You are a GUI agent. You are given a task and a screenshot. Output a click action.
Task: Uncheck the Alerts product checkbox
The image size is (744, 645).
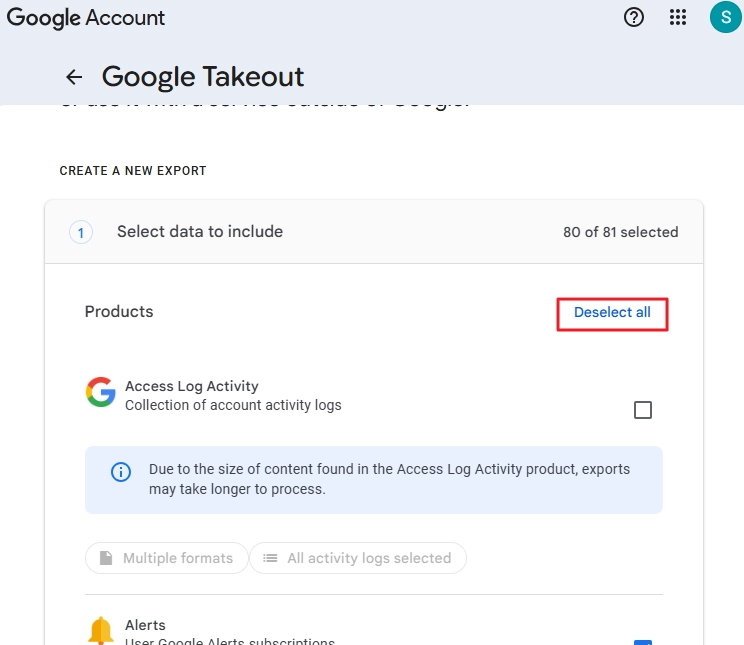643,642
